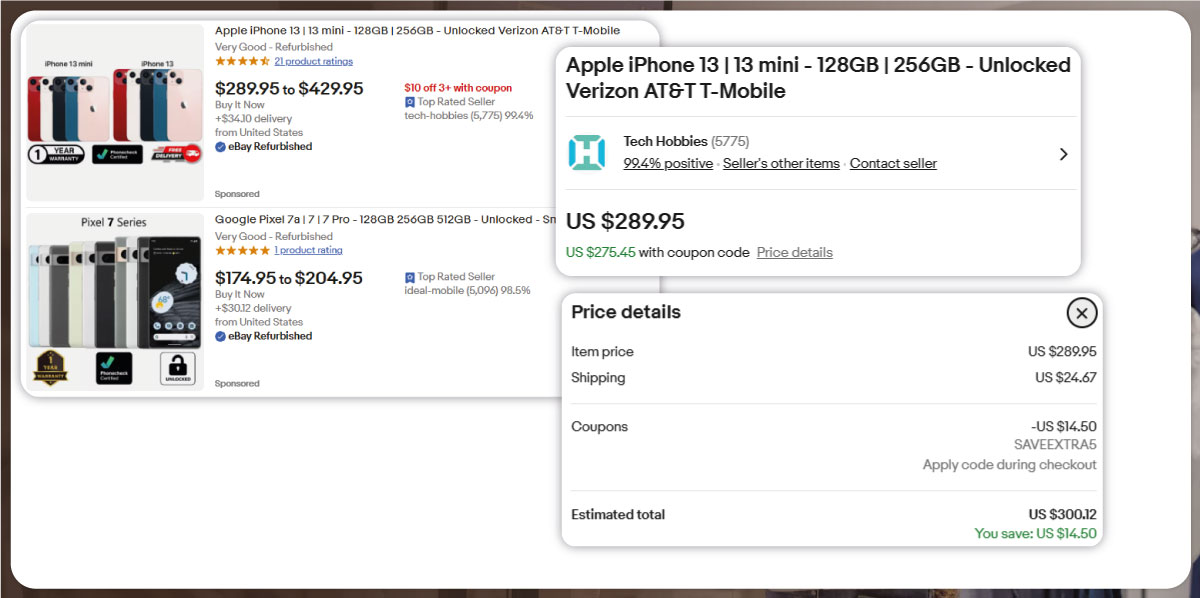
Task: Click iPhone listing Phonecheck Certified badge
Action: [x=117, y=155]
